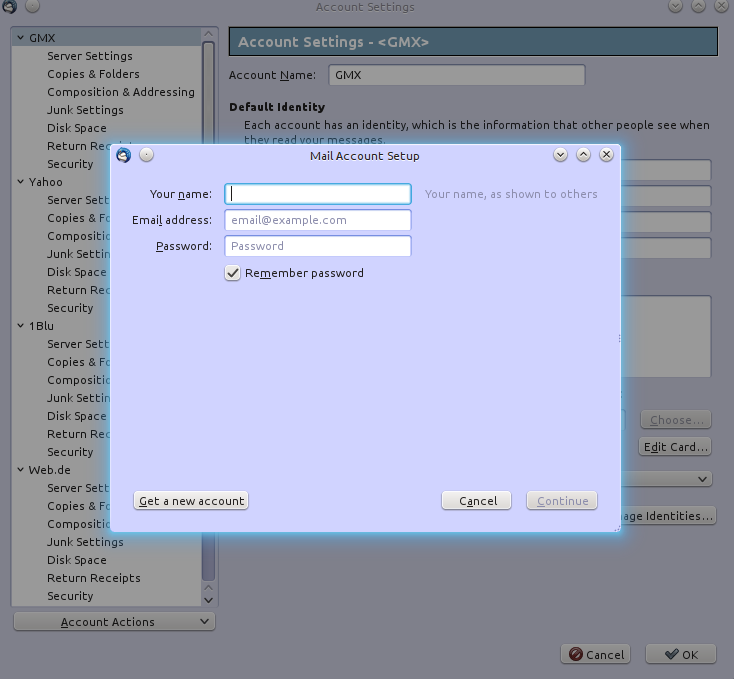734x679 pixels.
Task: Select Security under GMX
Action: (70, 164)
